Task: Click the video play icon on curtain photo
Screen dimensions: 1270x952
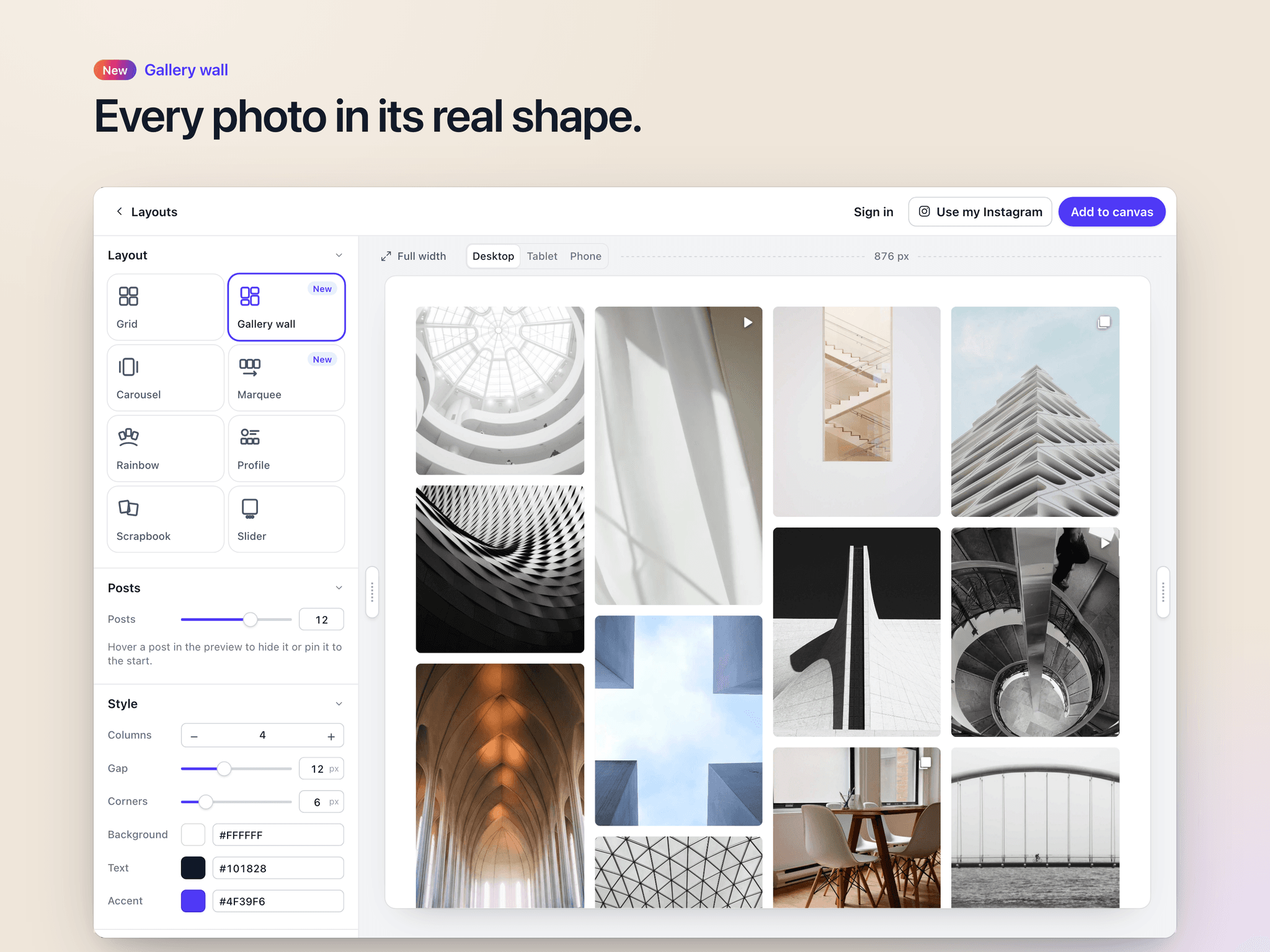Action: point(748,322)
